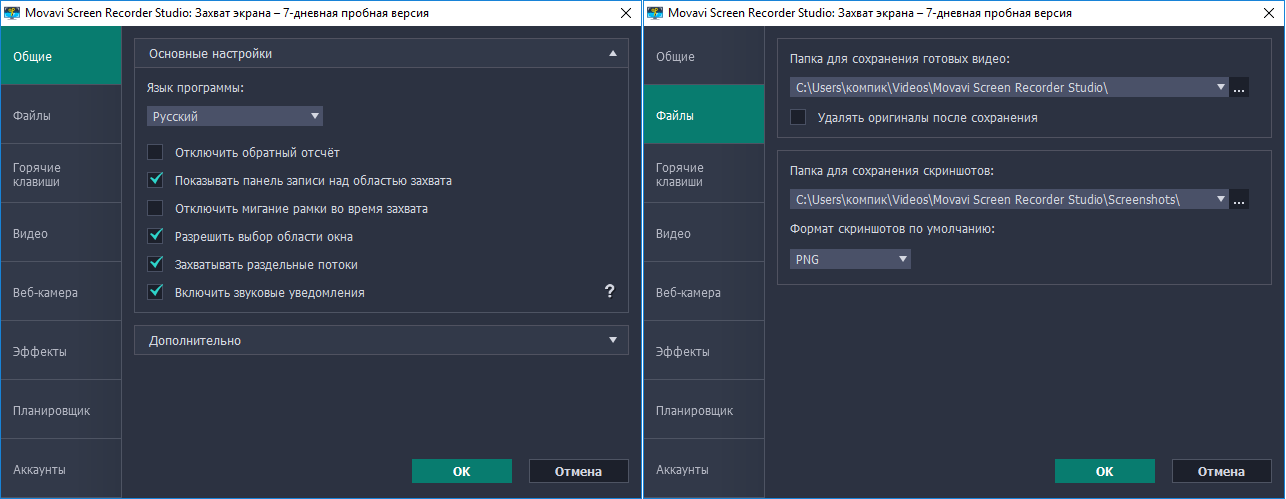1286x499 pixels.
Task: Open 'Эффекты' tab in the left window
Action: tap(61, 352)
